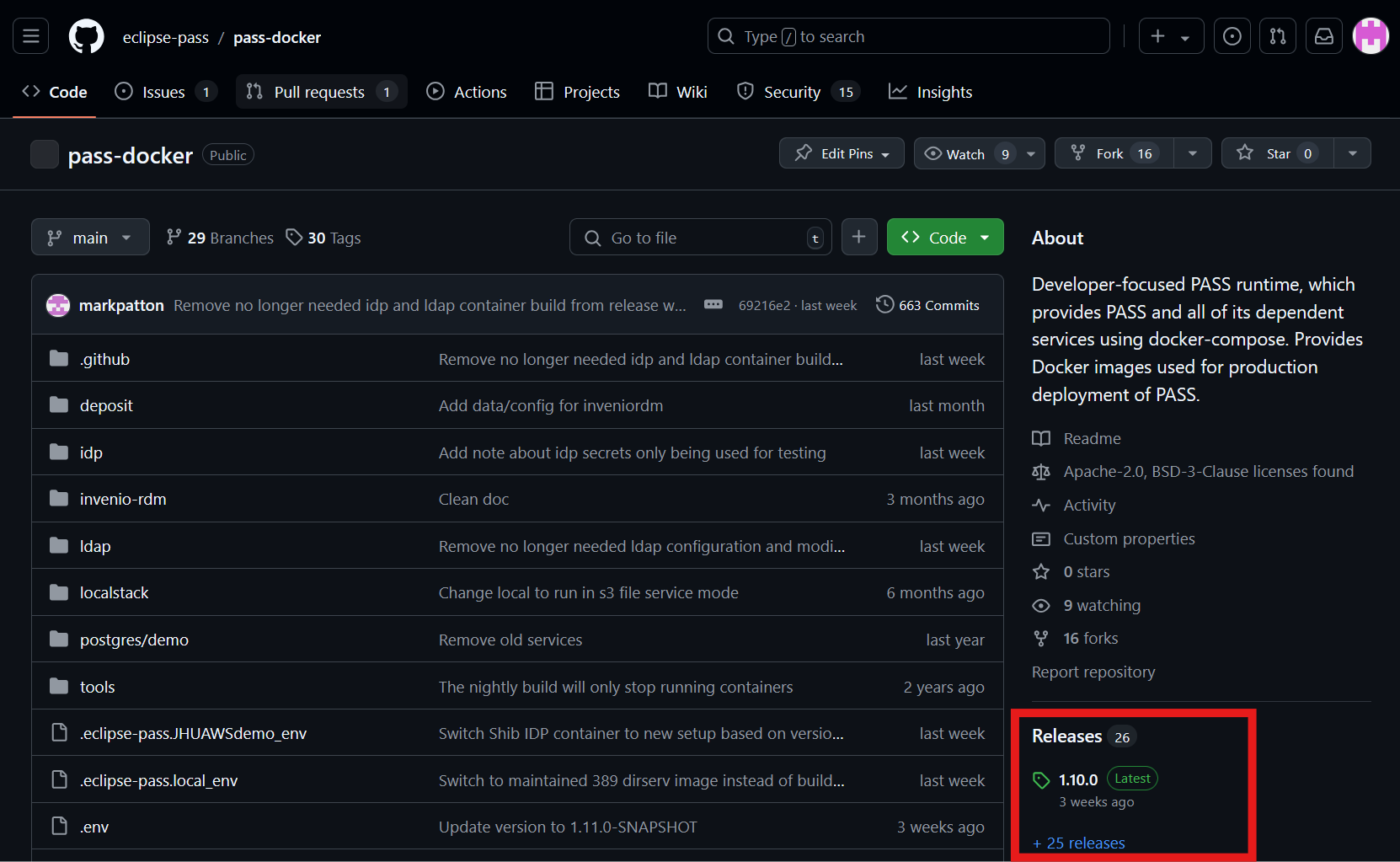The width and height of the screenshot is (1400, 862).
Task: Open the user avatar menu
Action: coord(1371,36)
